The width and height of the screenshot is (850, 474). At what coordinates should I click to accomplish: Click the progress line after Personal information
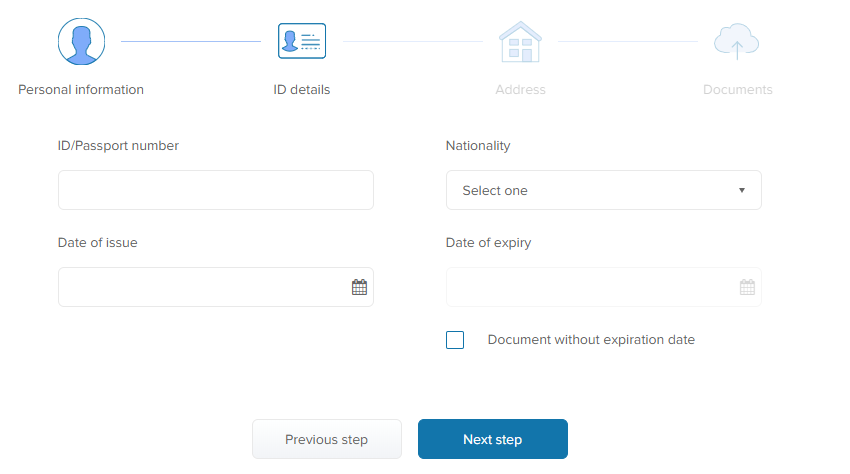click(191, 41)
